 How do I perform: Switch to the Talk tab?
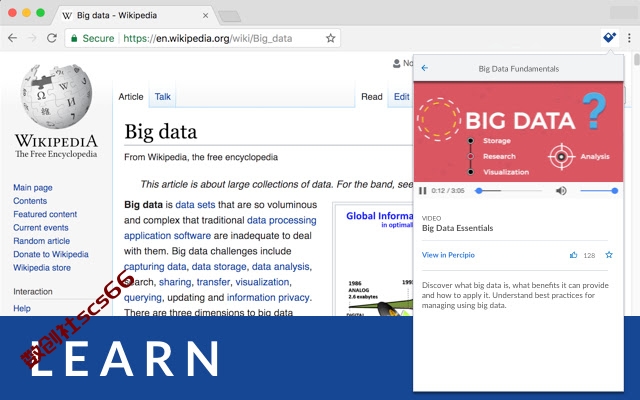(162, 97)
